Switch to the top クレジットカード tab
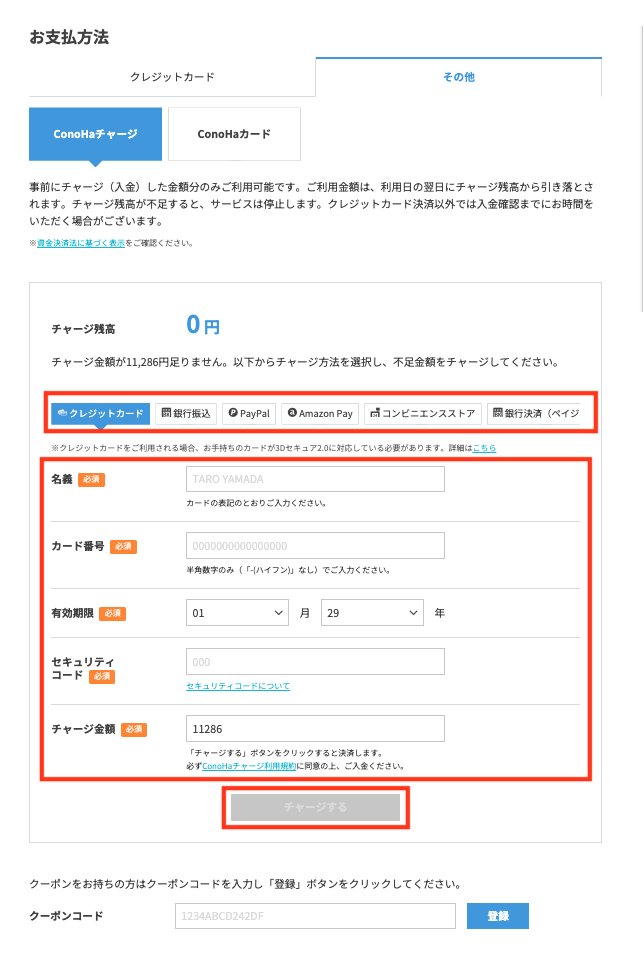The image size is (644, 955). click(x=172, y=77)
